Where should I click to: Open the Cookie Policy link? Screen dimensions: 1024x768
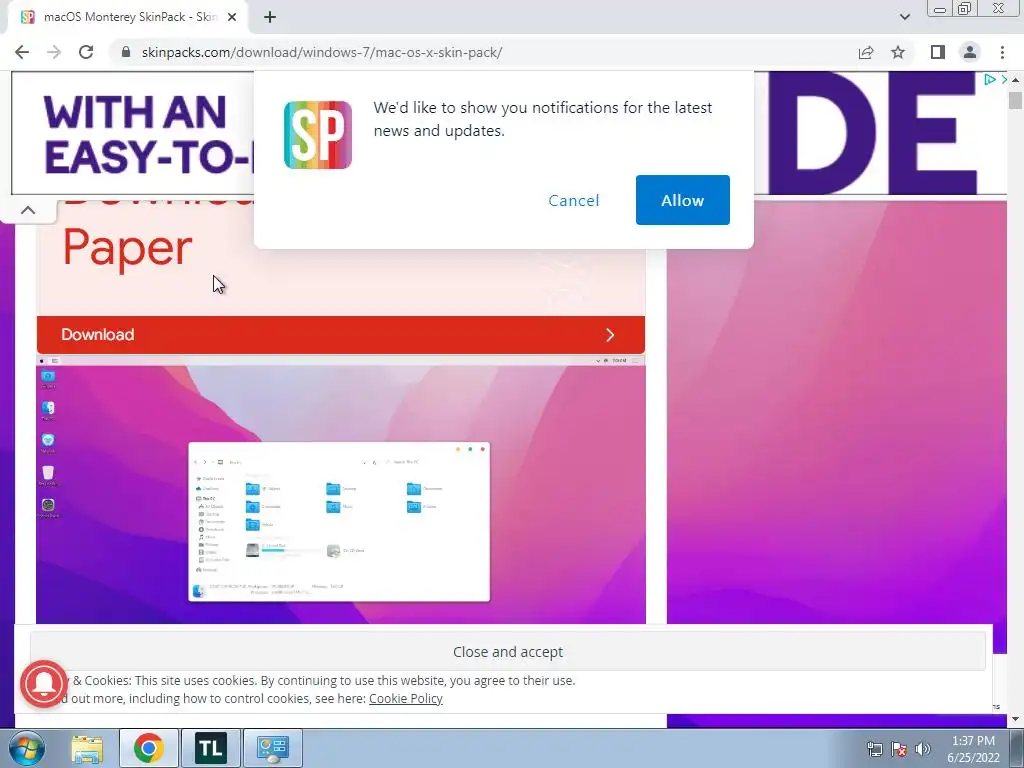(406, 699)
